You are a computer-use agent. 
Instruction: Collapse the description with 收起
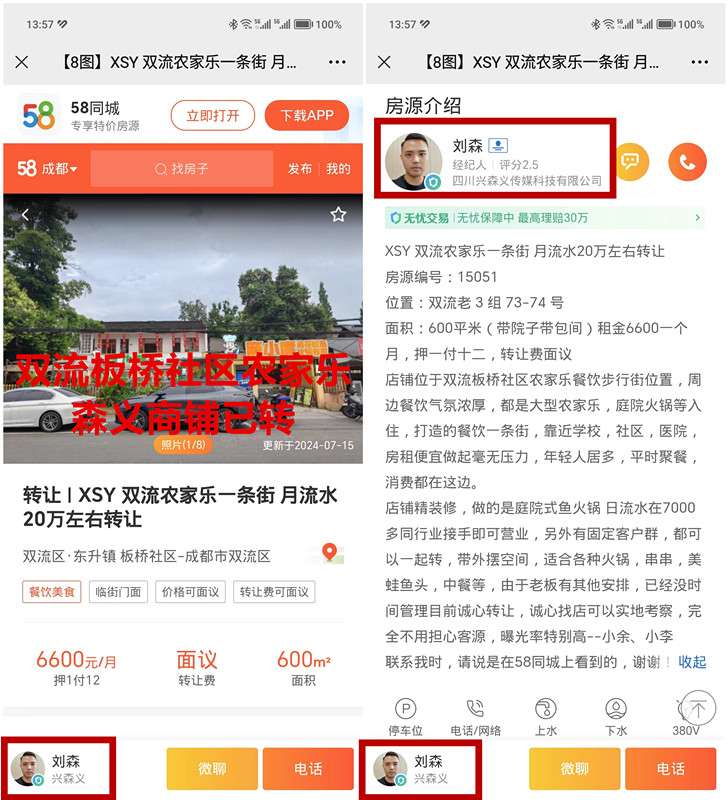(x=692, y=662)
